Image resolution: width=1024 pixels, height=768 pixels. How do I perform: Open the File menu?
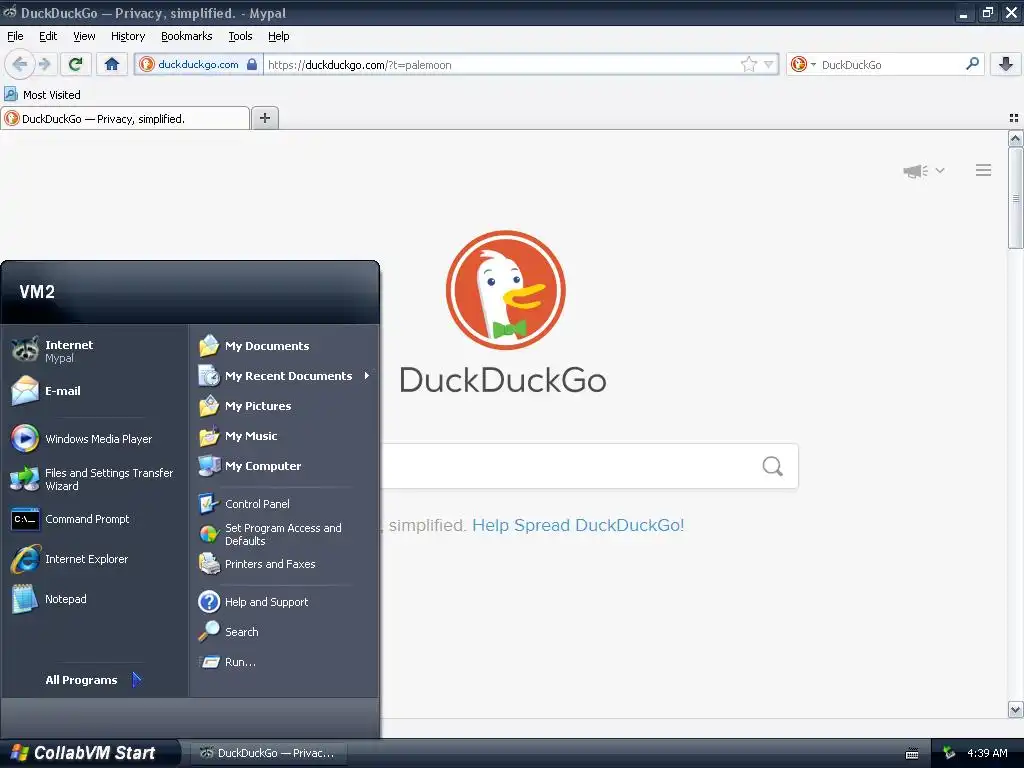coord(15,36)
